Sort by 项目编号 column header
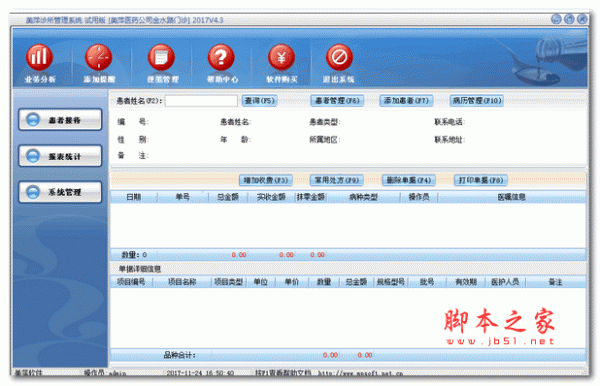 pyautogui.click(x=131, y=282)
